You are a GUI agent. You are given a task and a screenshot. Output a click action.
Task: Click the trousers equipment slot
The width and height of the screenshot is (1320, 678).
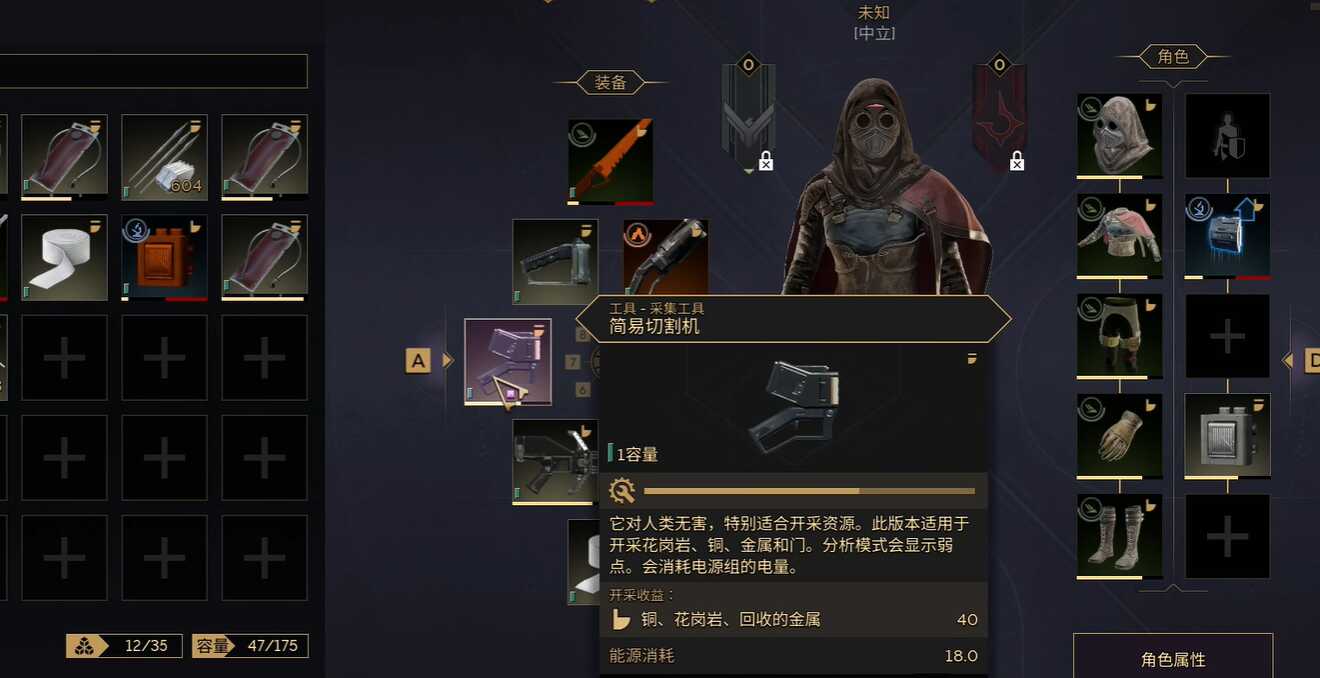[1120, 337]
